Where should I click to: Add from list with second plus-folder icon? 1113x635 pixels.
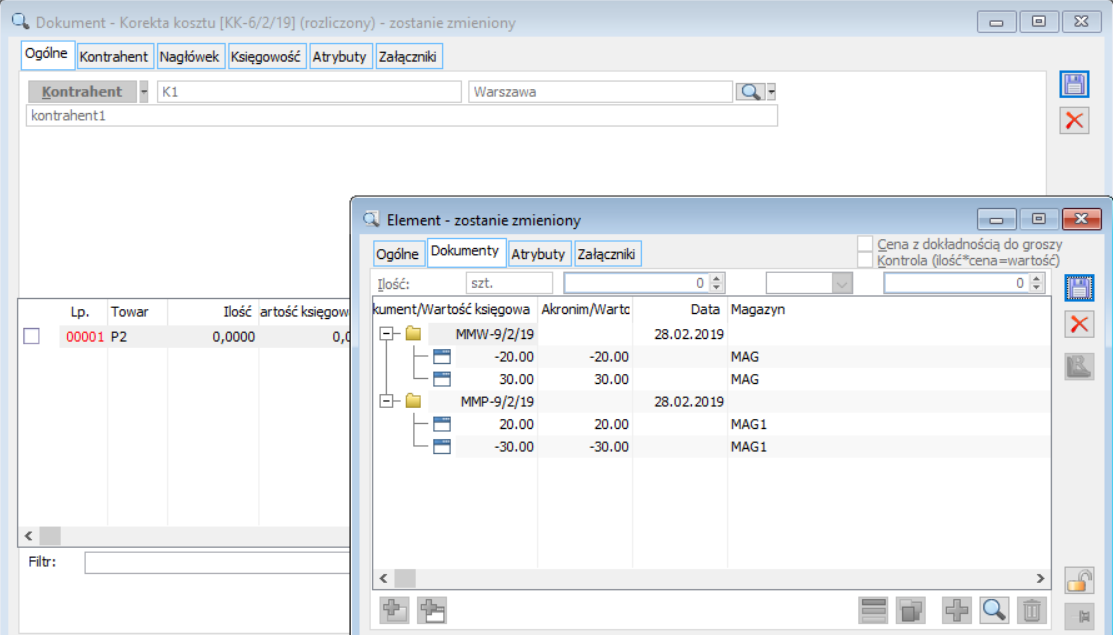pos(432,610)
